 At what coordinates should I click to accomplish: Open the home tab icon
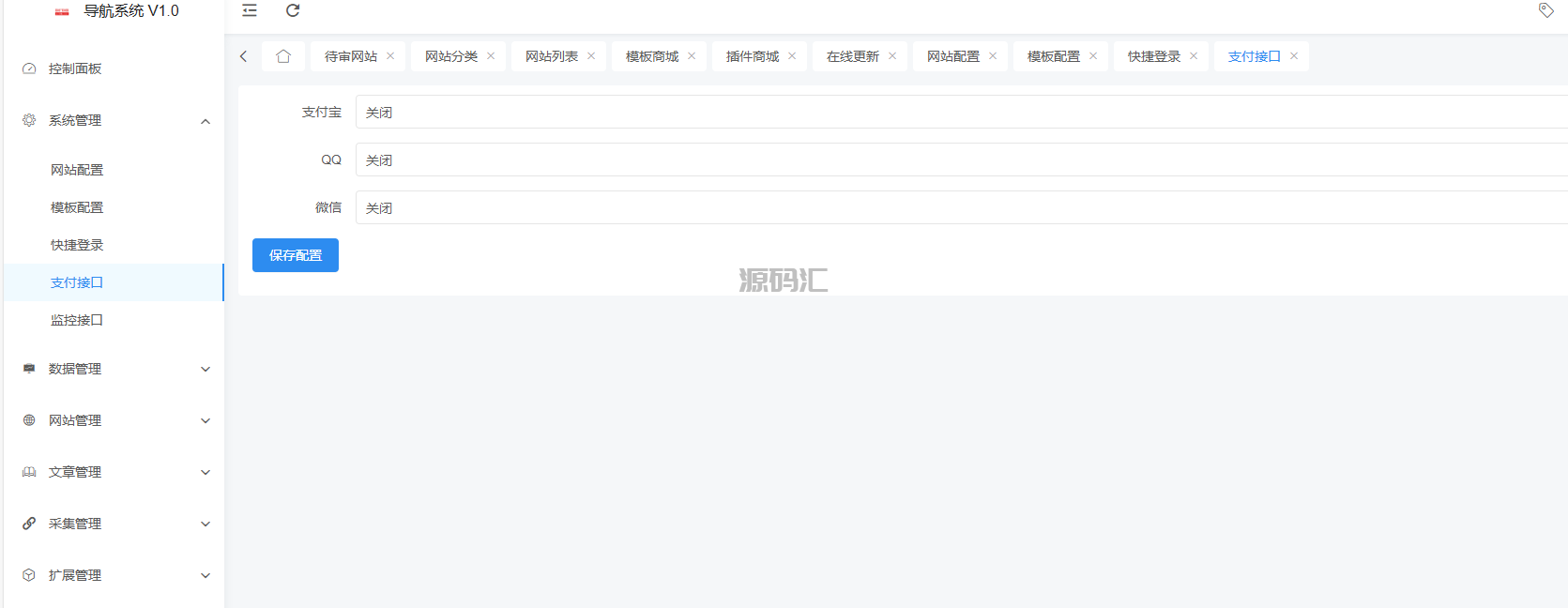(x=283, y=56)
